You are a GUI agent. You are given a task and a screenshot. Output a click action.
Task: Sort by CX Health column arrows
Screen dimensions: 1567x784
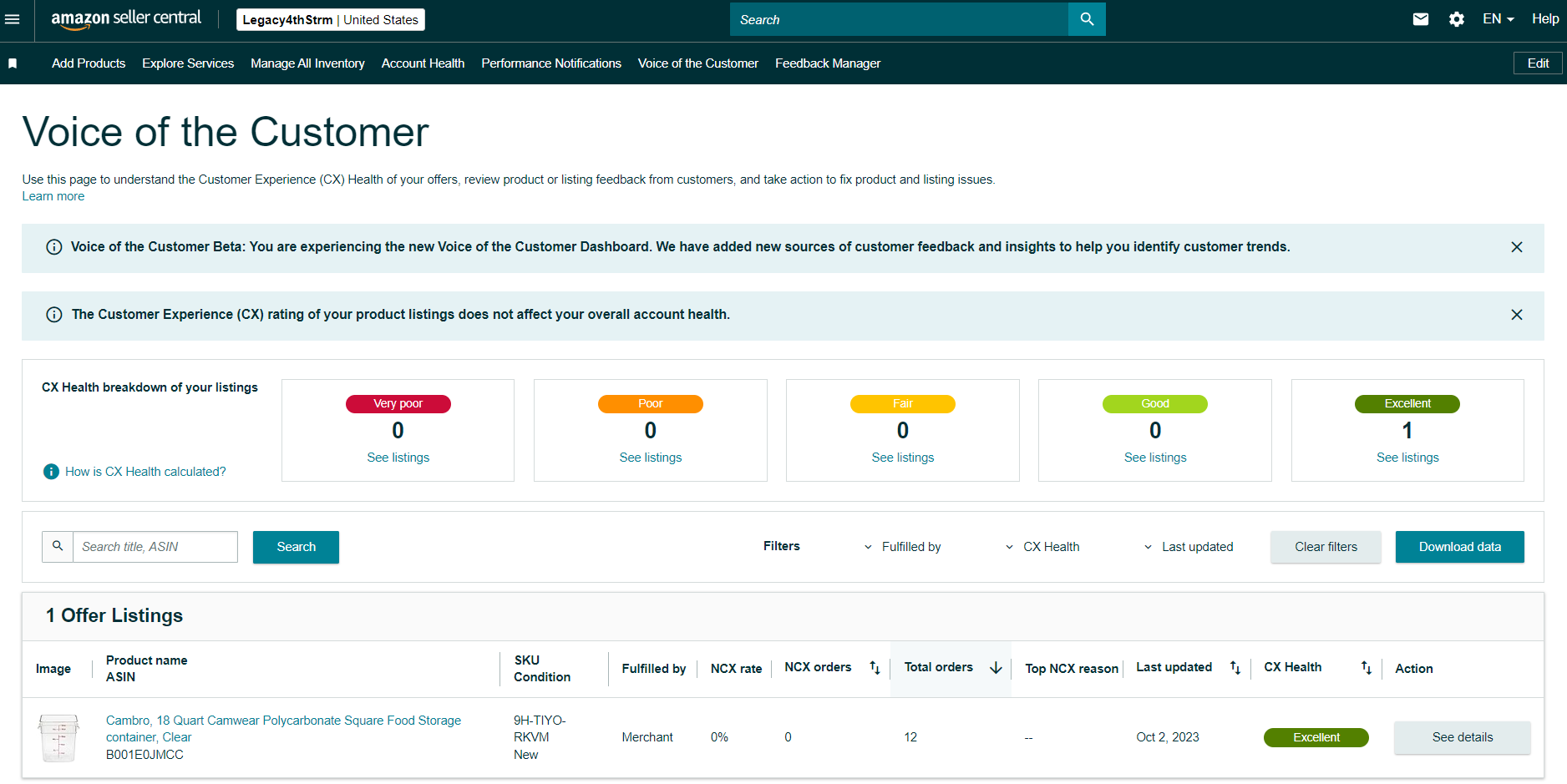tap(1367, 667)
